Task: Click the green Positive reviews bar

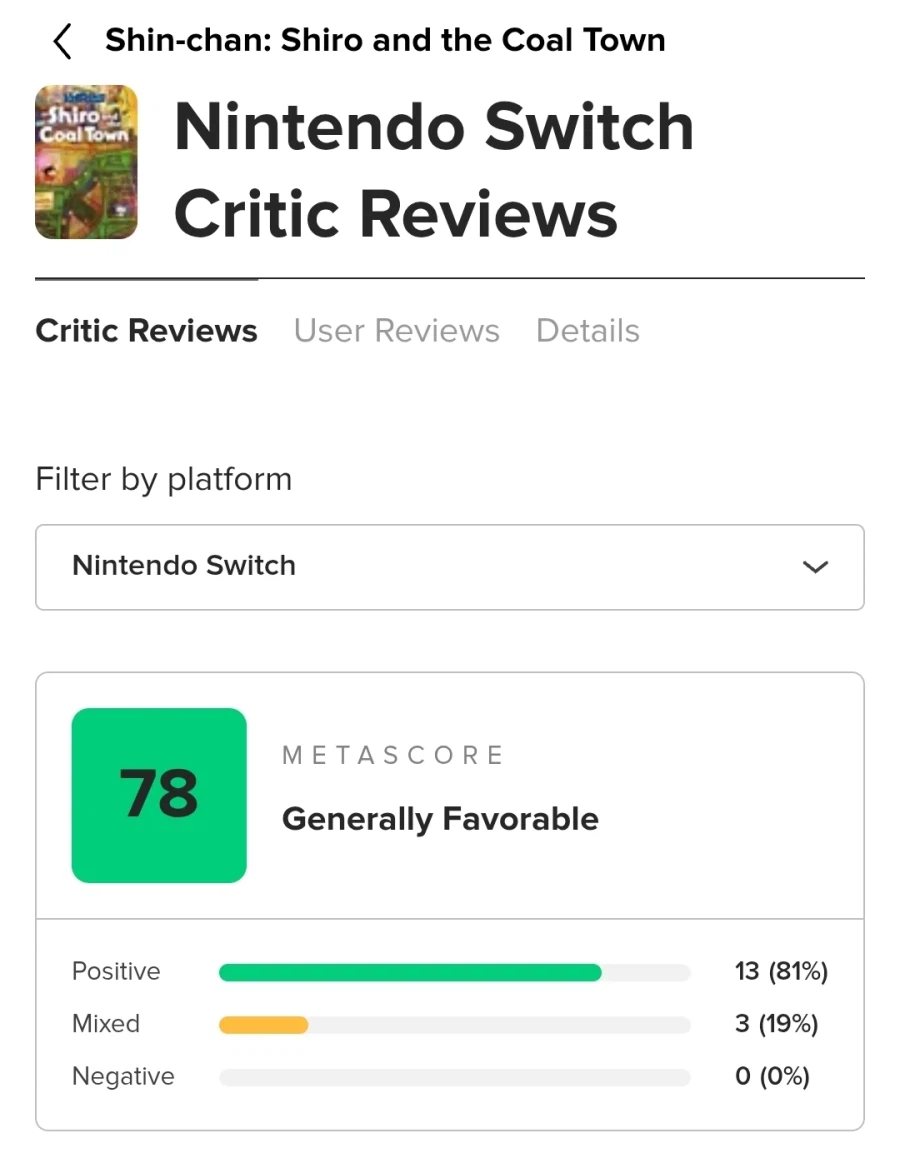Action: click(410, 972)
